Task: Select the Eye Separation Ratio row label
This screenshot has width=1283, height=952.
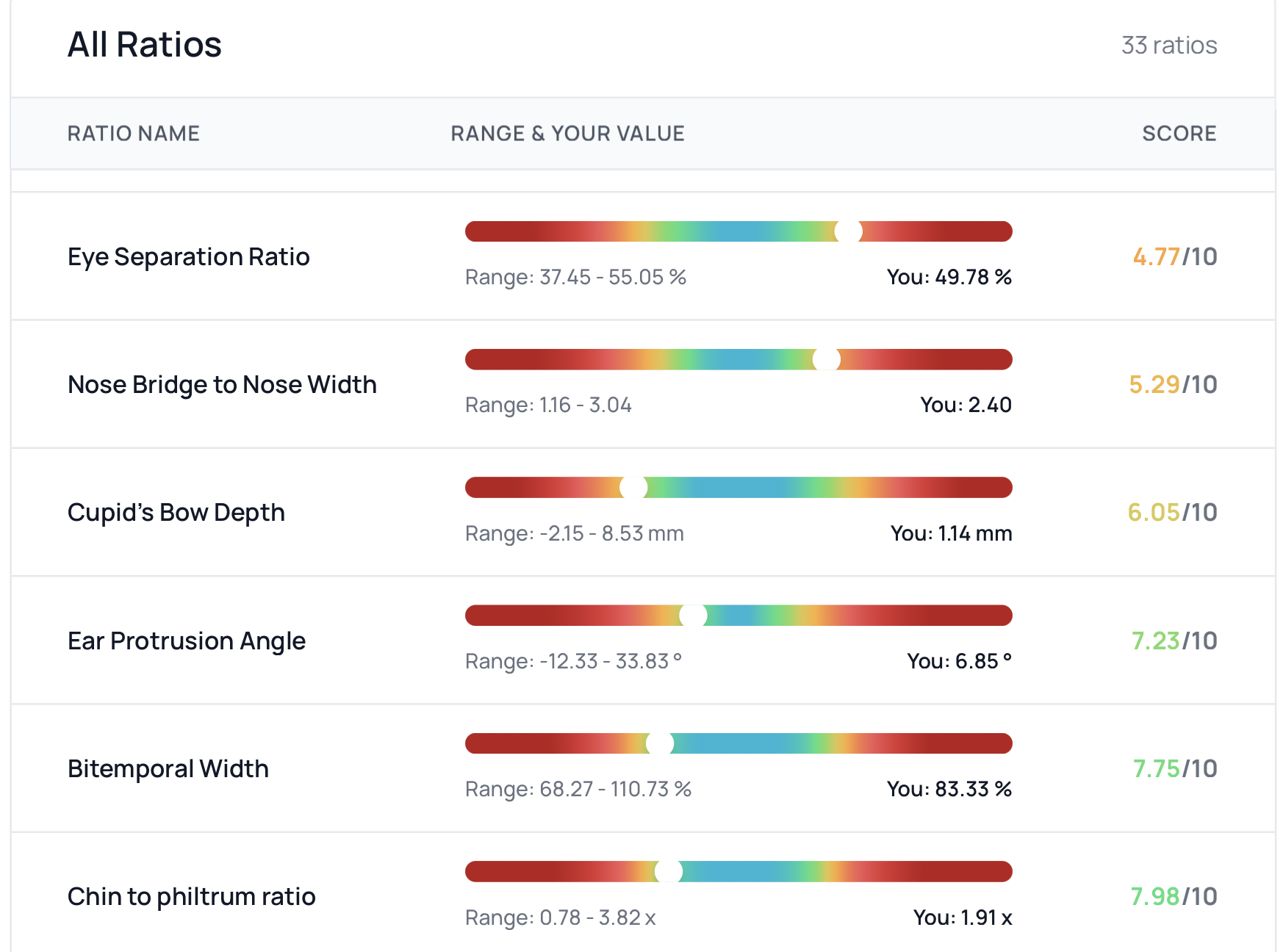Action: pyautogui.click(x=188, y=256)
